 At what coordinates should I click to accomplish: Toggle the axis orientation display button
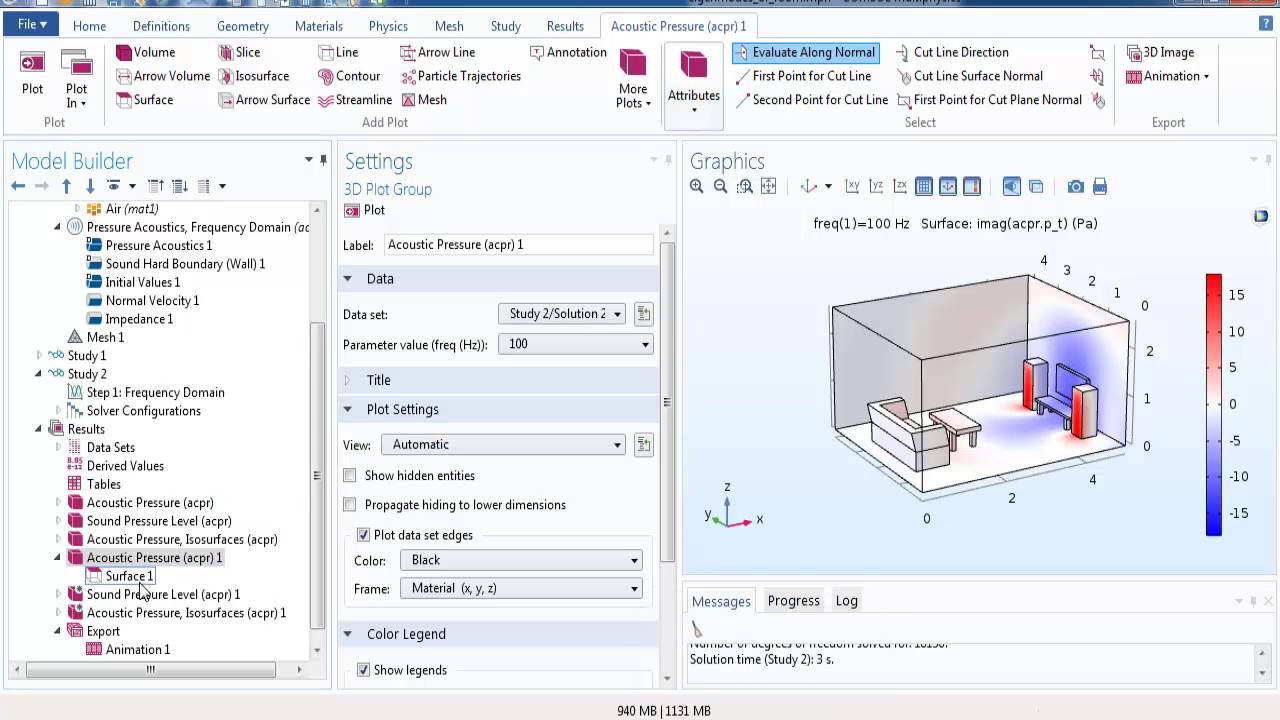(x=948, y=186)
